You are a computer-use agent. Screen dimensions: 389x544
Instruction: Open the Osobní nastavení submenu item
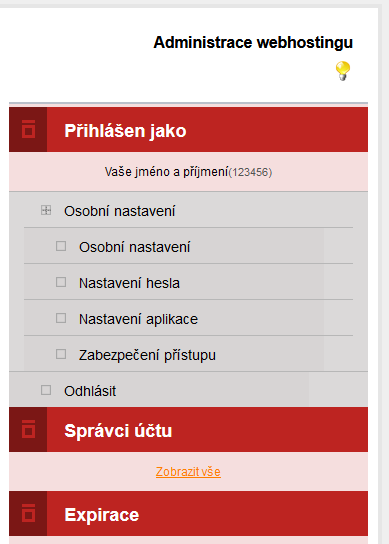pyautogui.click(x=134, y=247)
